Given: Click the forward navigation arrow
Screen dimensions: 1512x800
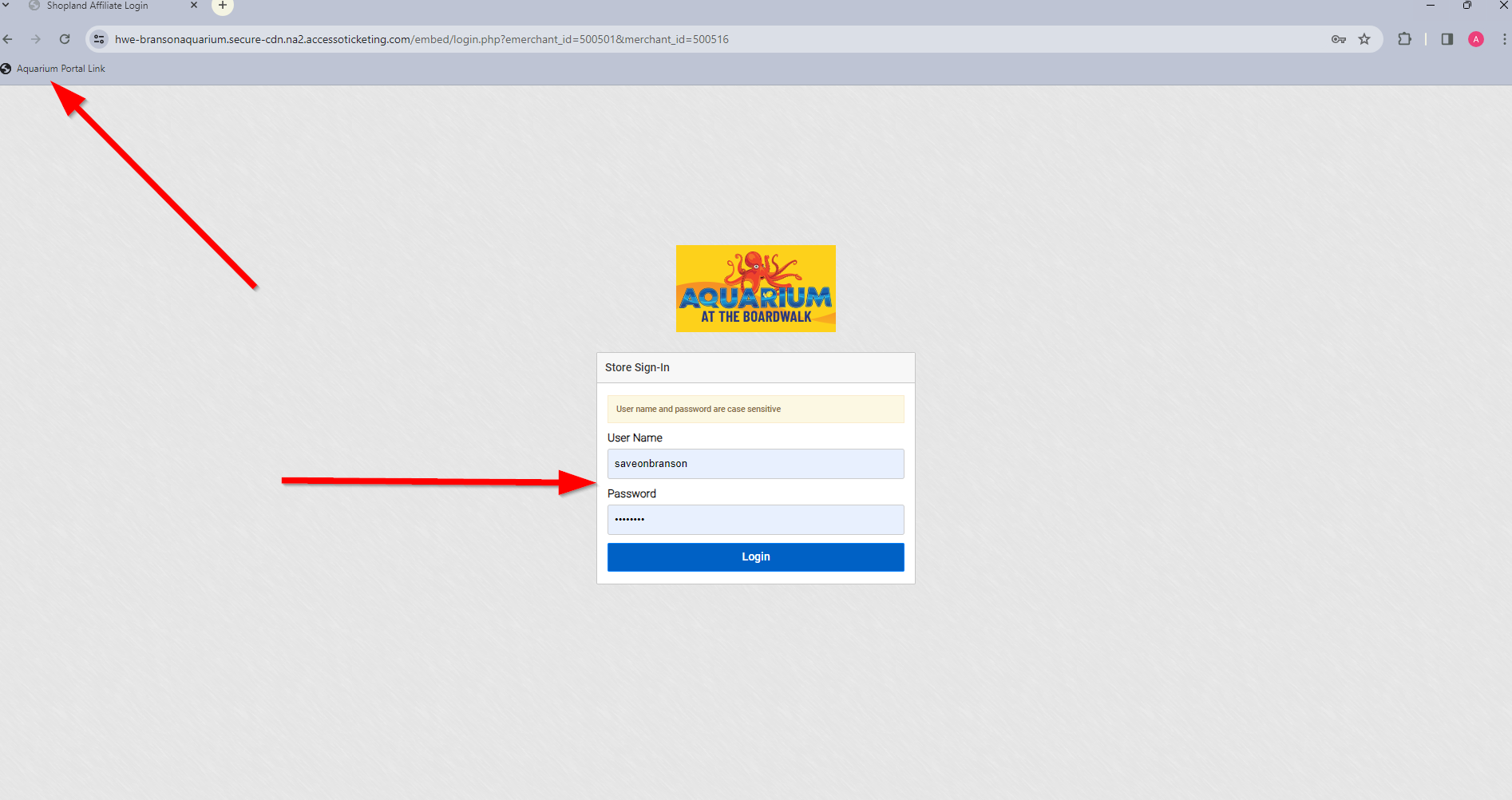Looking at the screenshot, I should coord(36,39).
